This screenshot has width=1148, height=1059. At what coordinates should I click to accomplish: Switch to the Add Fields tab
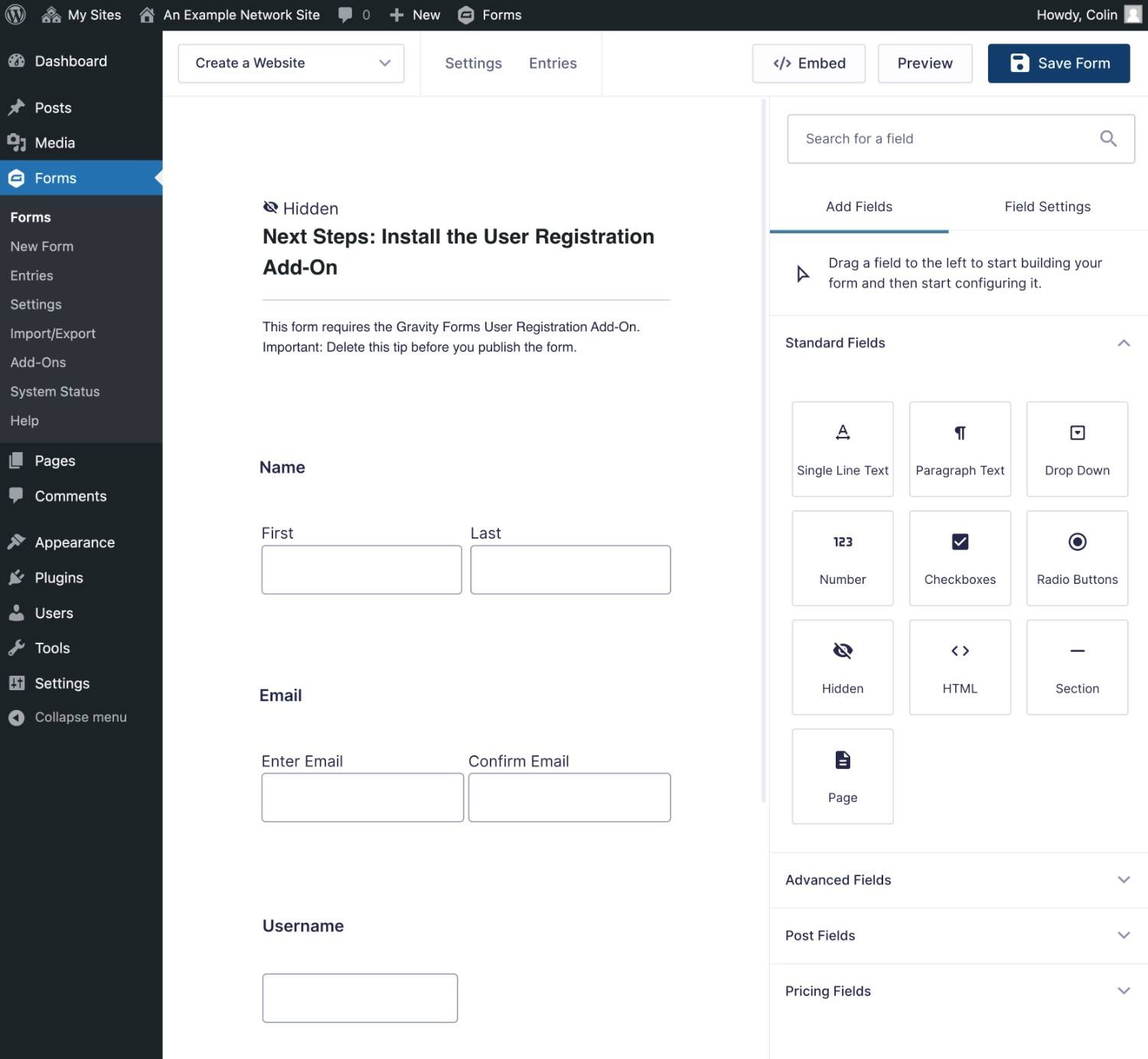859,207
